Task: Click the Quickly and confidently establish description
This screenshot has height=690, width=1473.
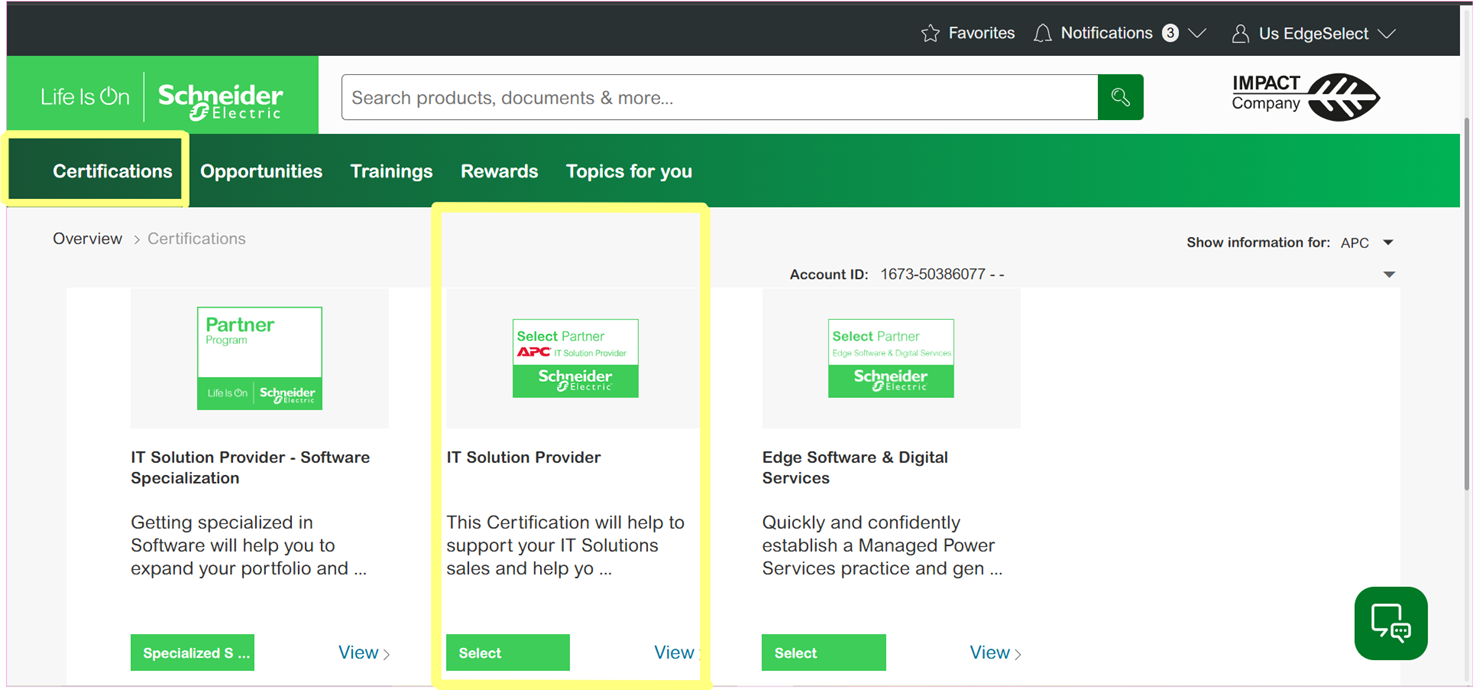Action: [x=882, y=546]
